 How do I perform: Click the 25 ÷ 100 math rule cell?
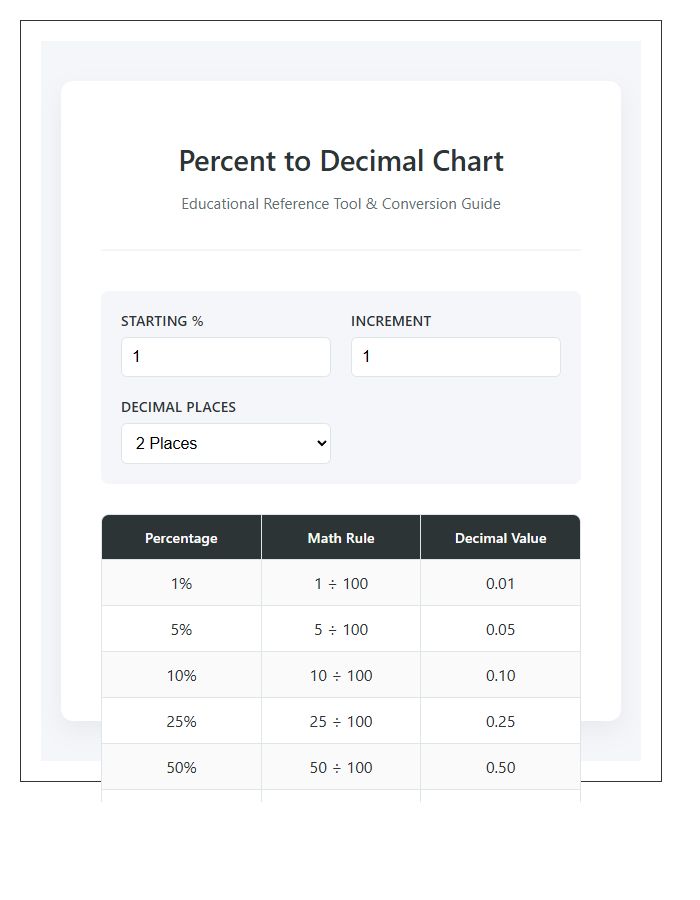(x=340, y=721)
